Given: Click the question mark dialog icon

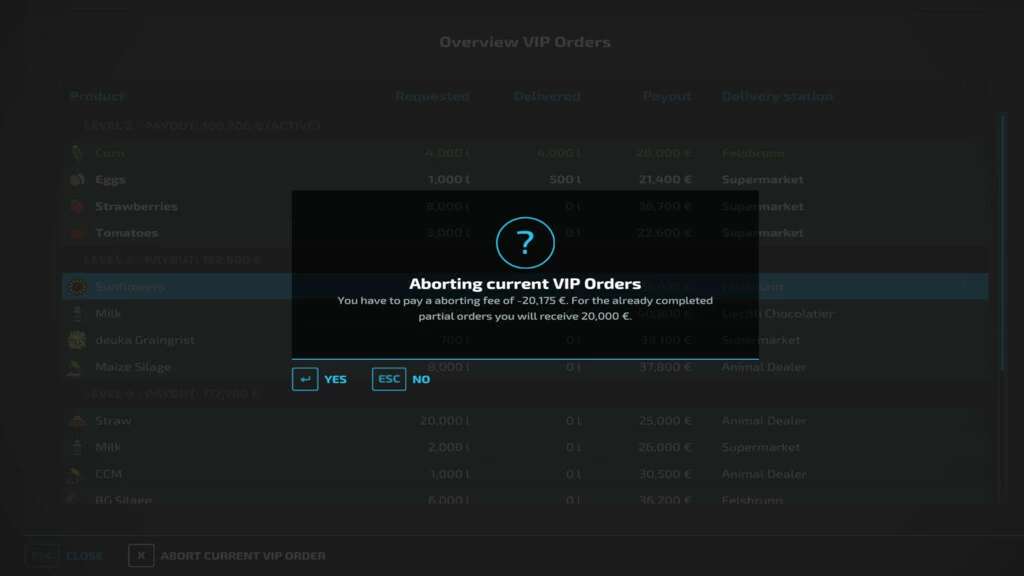Looking at the screenshot, I should 525,243.
